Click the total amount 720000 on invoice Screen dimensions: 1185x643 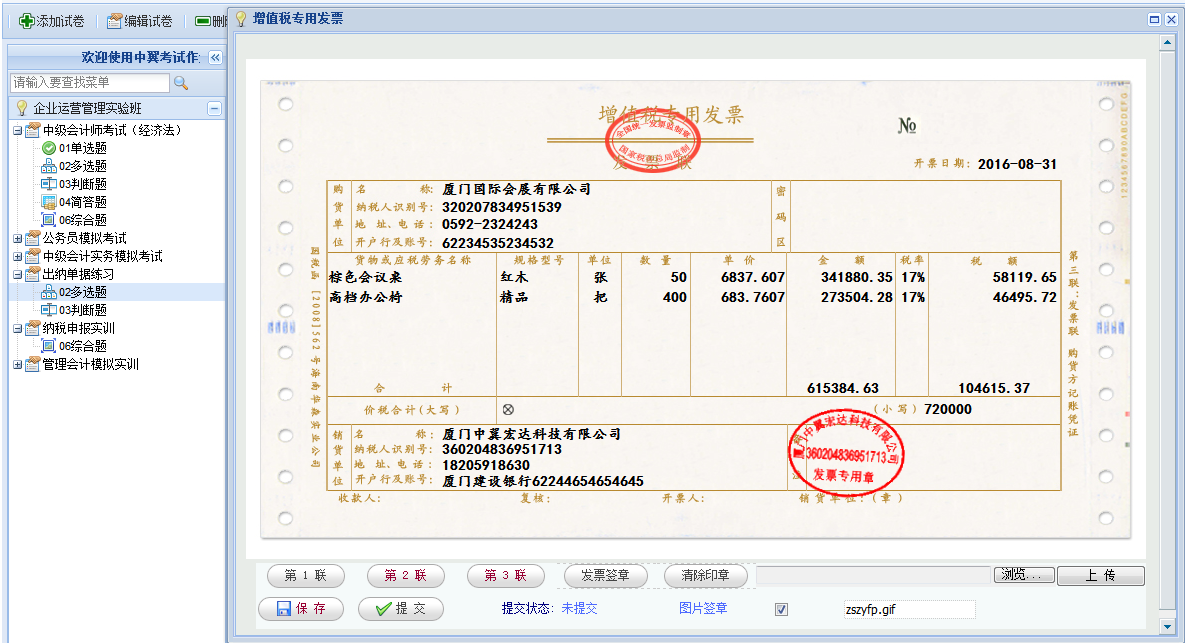(948, 410)
